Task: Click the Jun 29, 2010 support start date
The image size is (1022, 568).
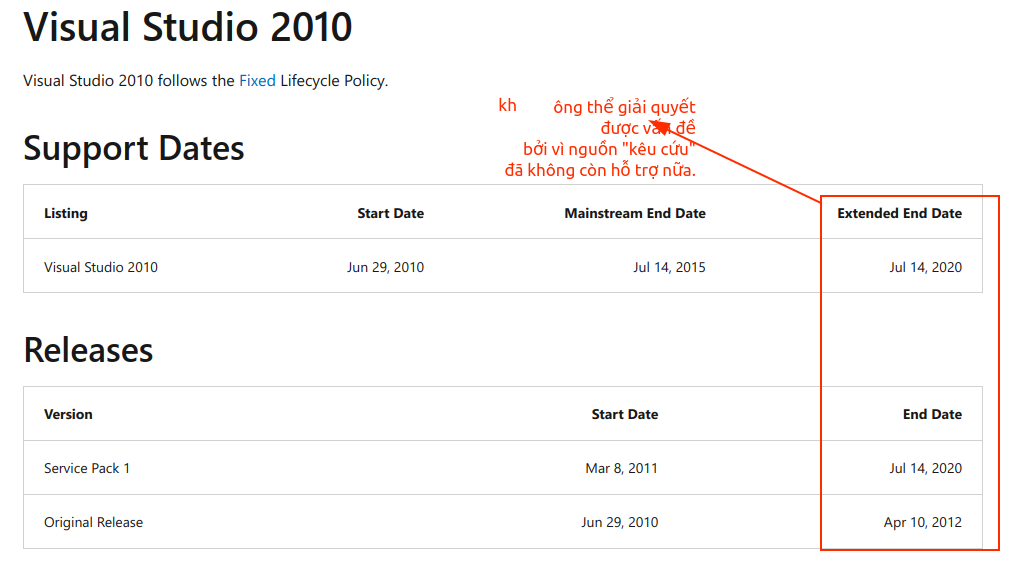Action: tap(385, 267)
